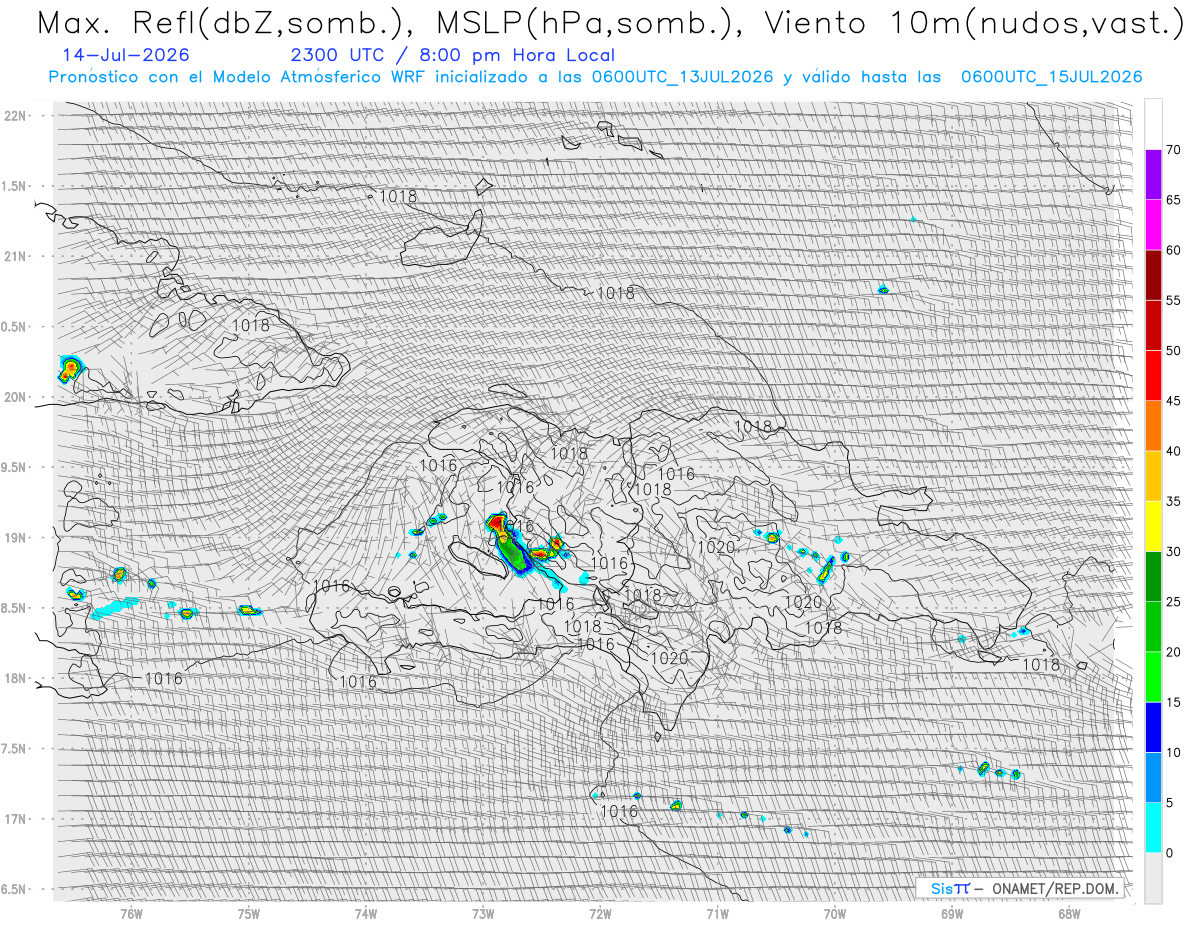Click the purple 65–70 dBZ legend segment
Viewport: 1200px width, 927px height.
point(1153,175)
